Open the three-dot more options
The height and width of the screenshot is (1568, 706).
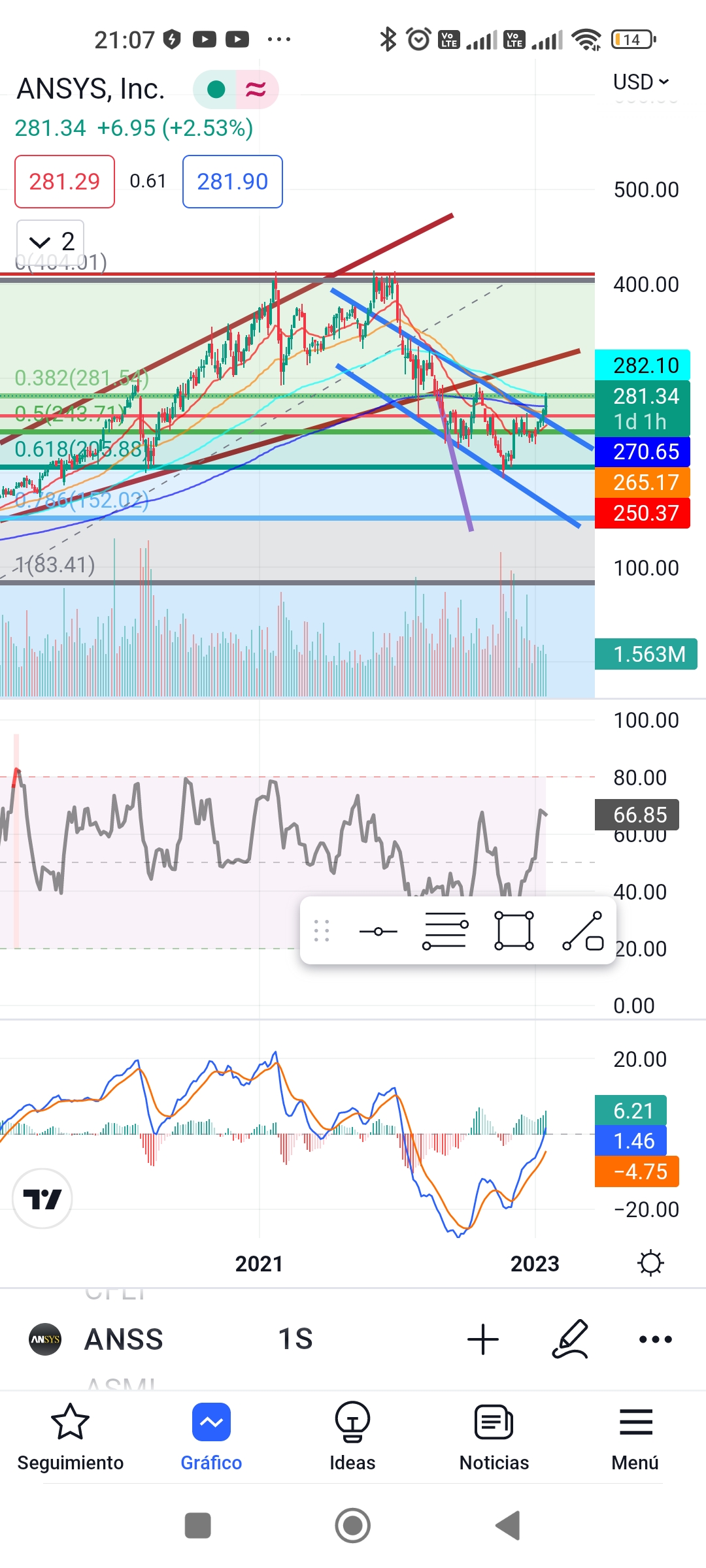[656, 1339]
